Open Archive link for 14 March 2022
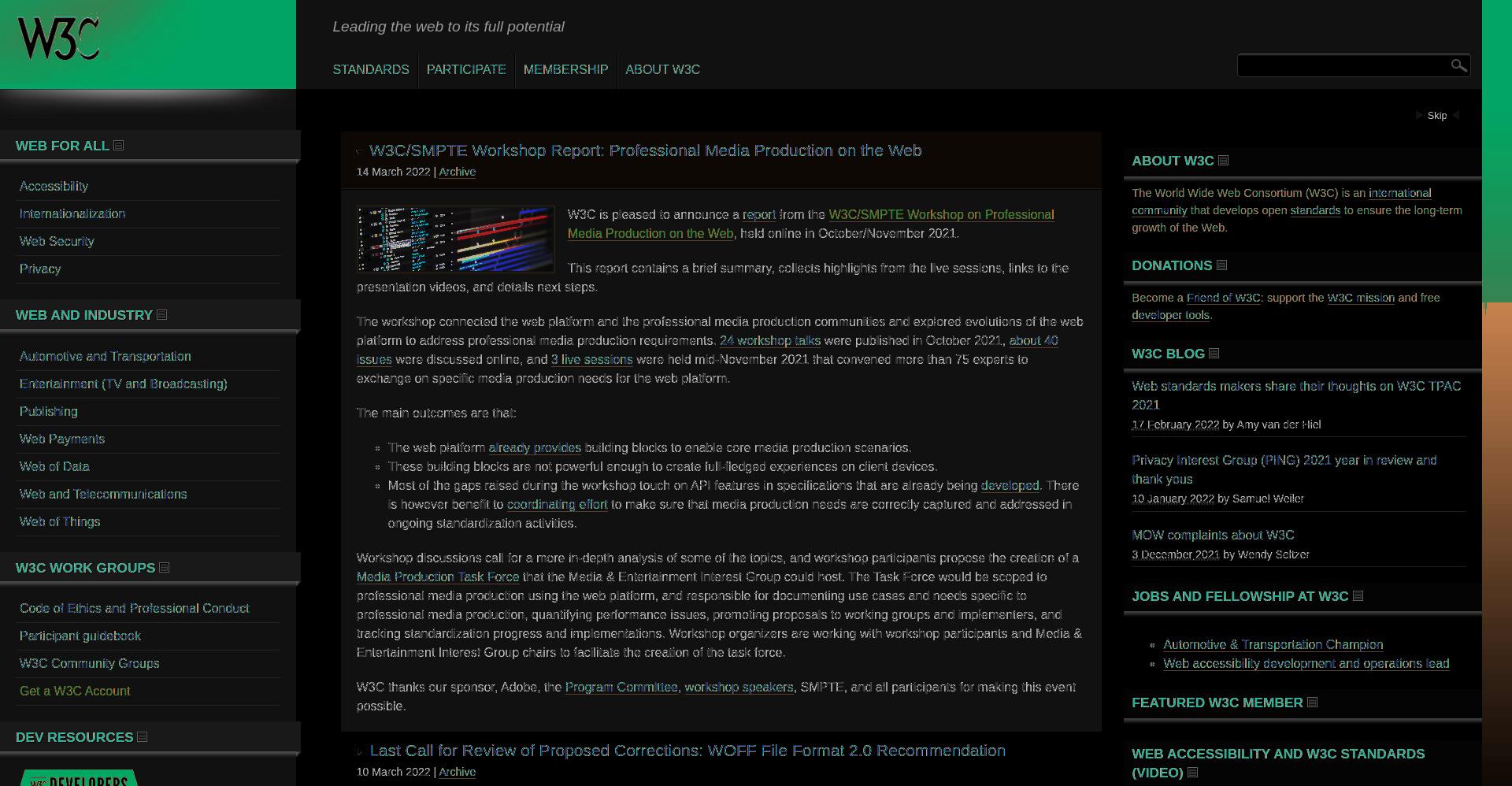 (458, 172)
